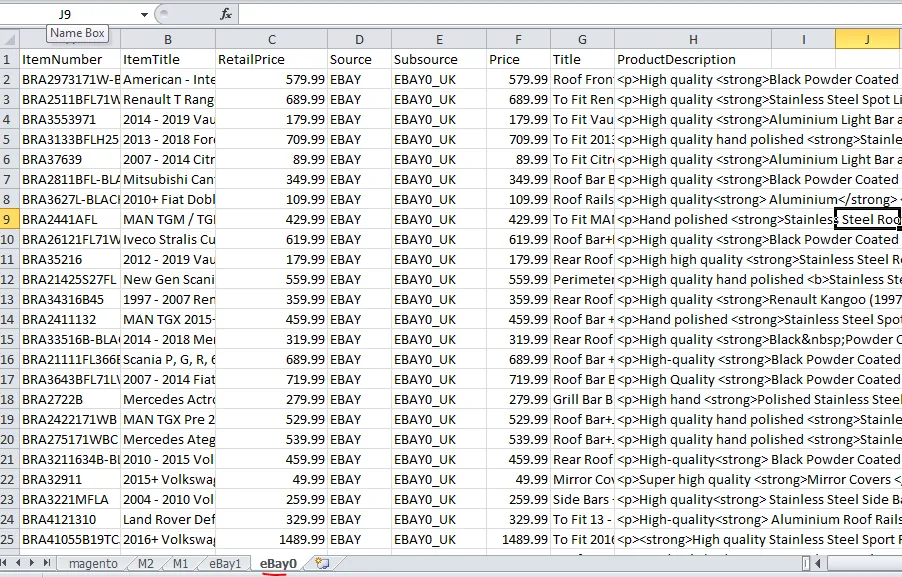Select cell BRA32911
Viewport: 902px width, 577px height.
tap(70, 479)
